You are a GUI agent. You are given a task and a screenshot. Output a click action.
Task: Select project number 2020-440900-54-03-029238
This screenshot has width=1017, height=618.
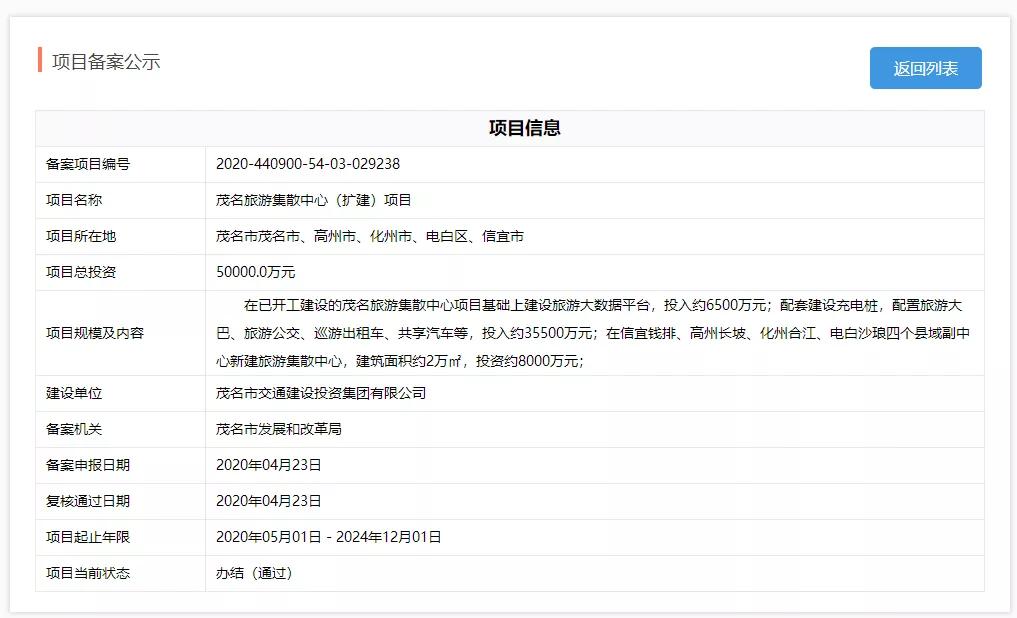[x=308, y=164]
